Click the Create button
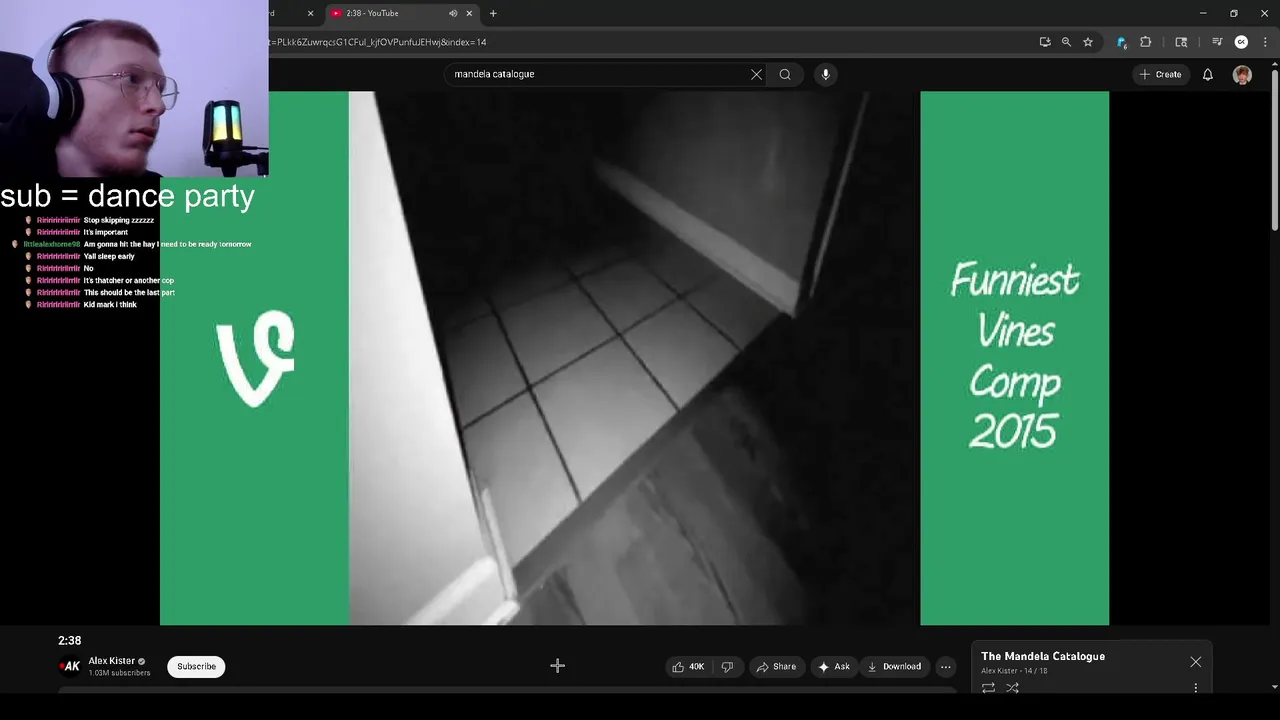This screenshot has height=720, width=1280. click(1161, 74)
